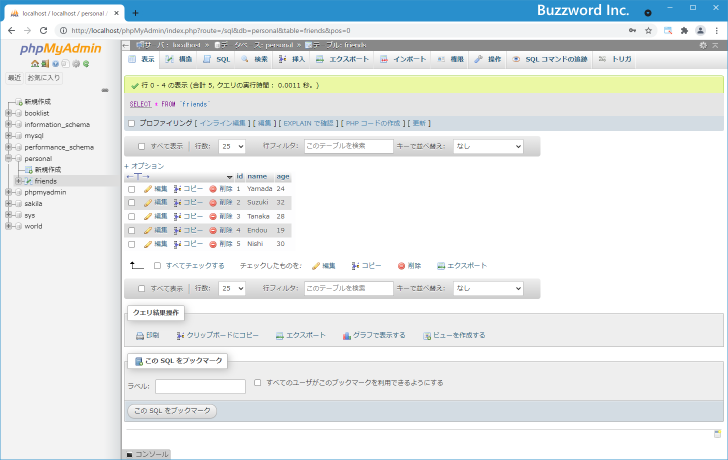Open the インポート (Import) tab
This screenshot has width=728, height=460.
pyautogui.click(x=403, y=60)
